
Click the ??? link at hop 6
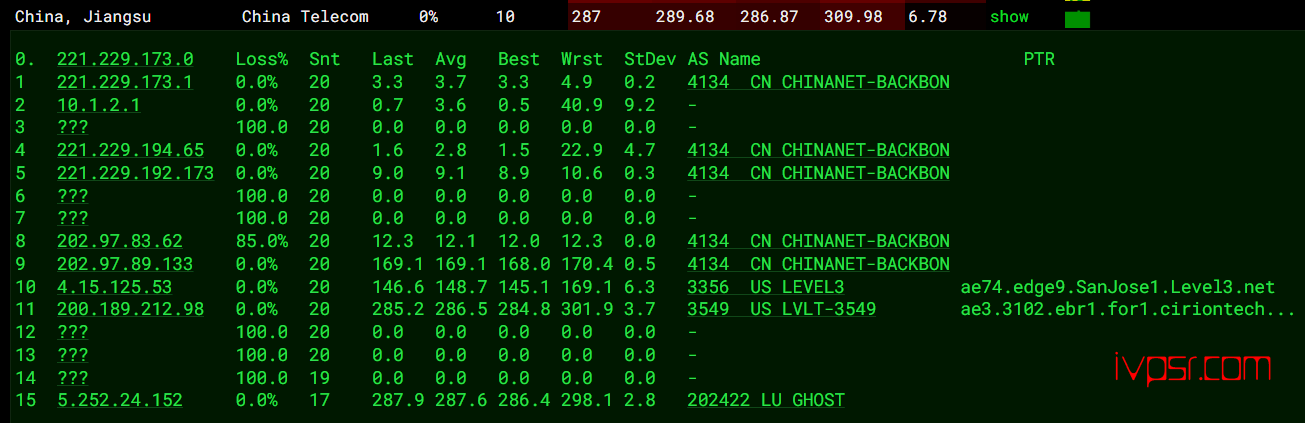(x=72, y=196)
